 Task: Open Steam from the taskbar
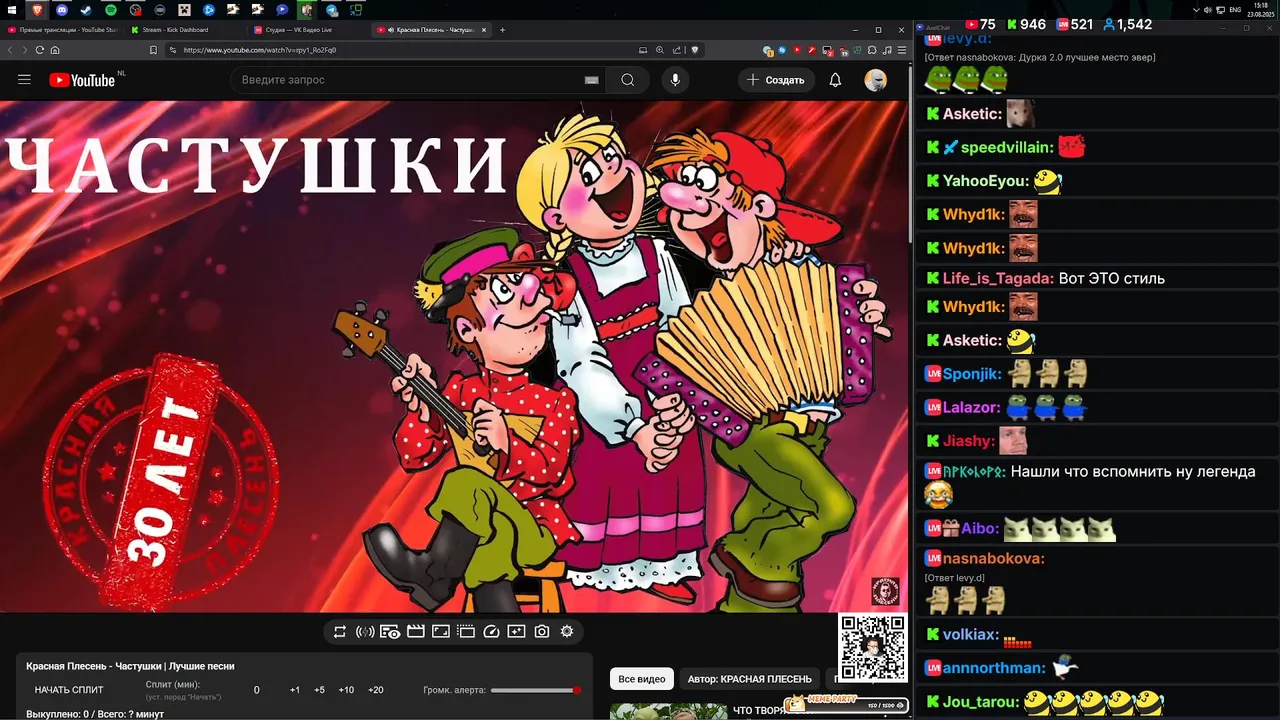[x=86, y=10]
